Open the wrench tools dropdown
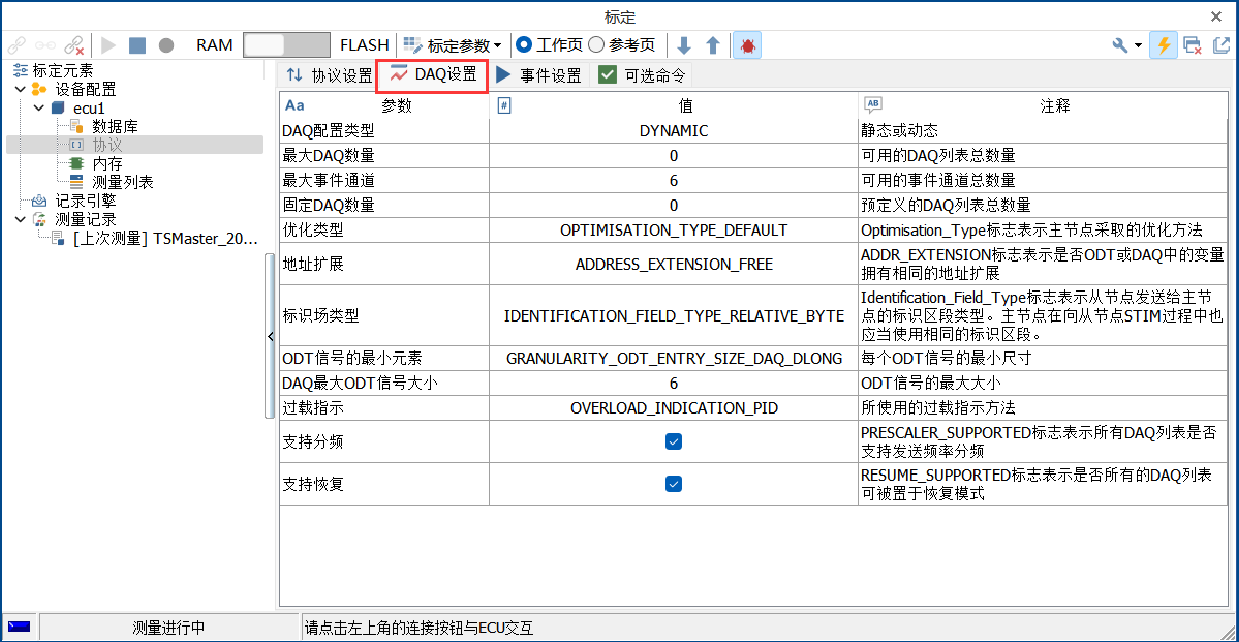The image size is (1239, 642). [x=1127, y=45]
